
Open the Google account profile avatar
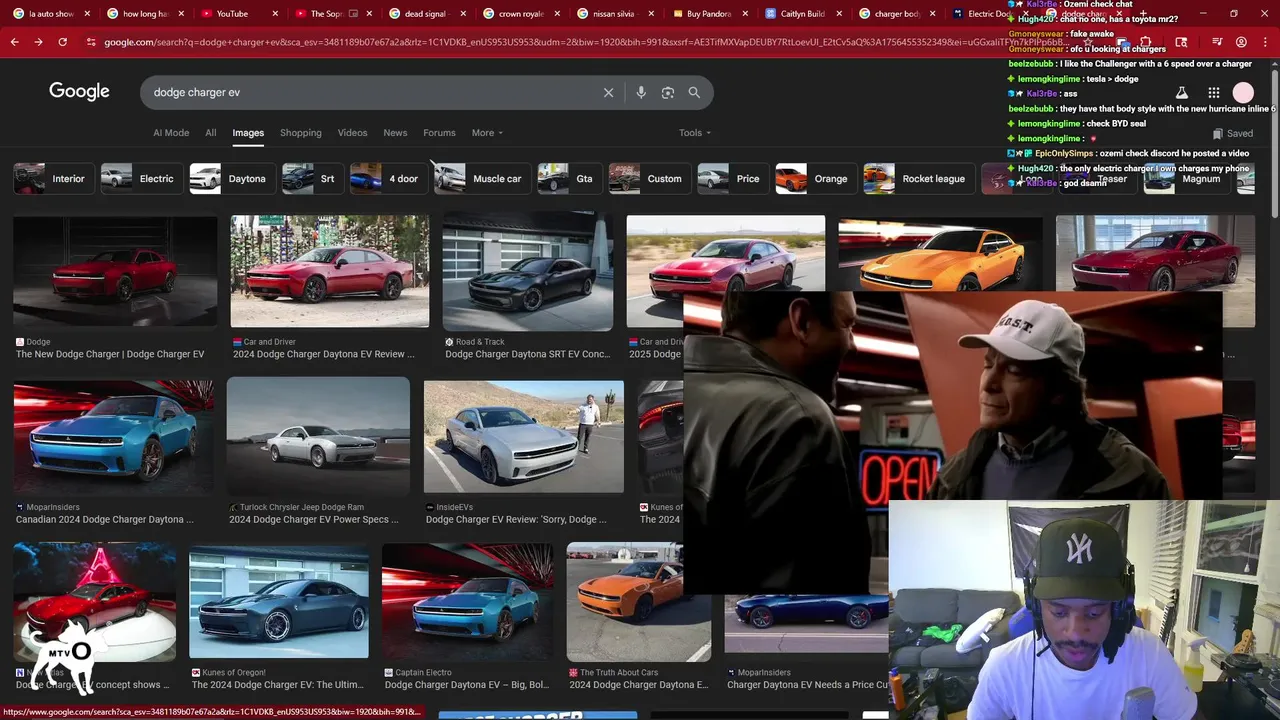[x=1243, y=92]
